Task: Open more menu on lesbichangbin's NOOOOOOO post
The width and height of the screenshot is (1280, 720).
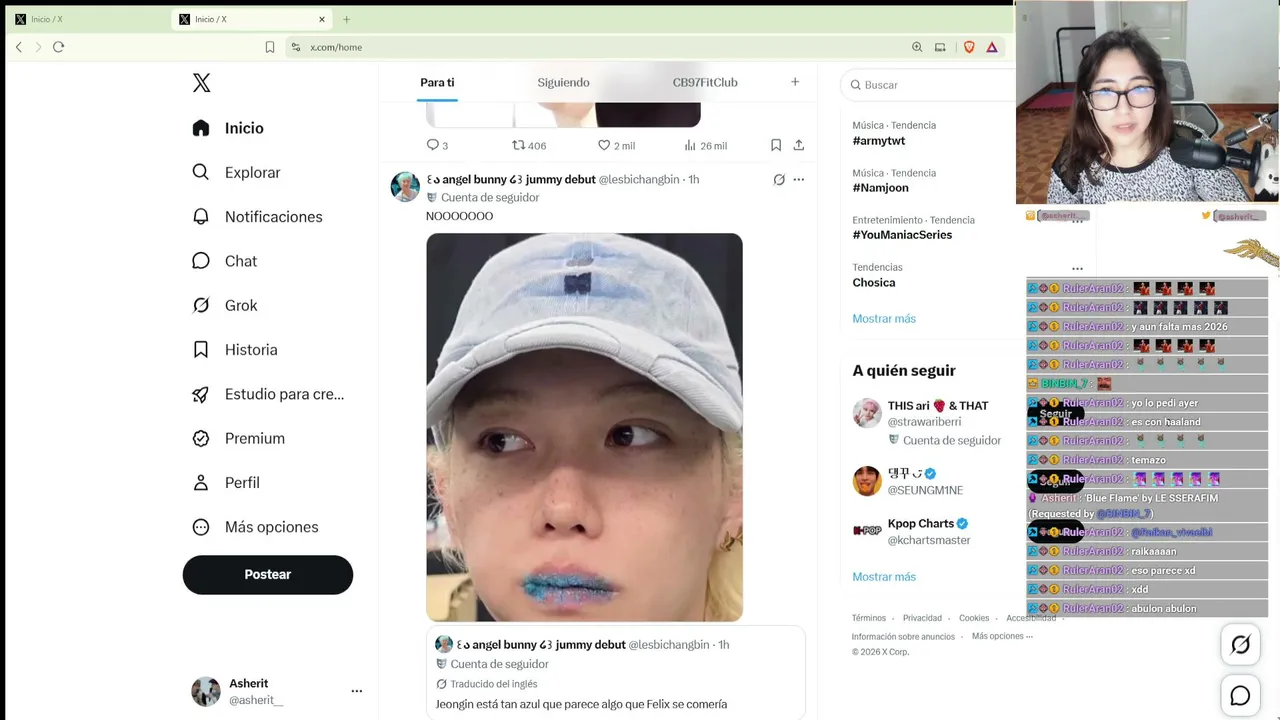Action: pyautogui.click(x=798, y=180)
